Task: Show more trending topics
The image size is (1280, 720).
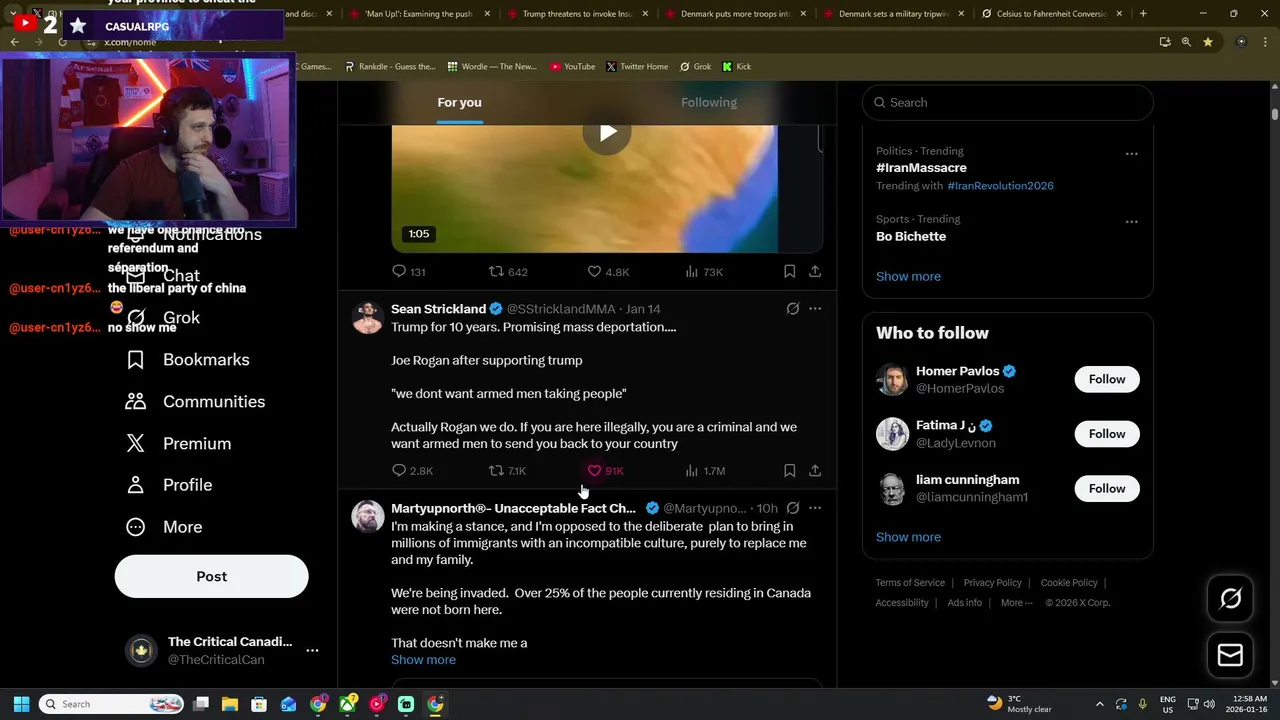Action: pyautogui.click(x=908, y=277)
